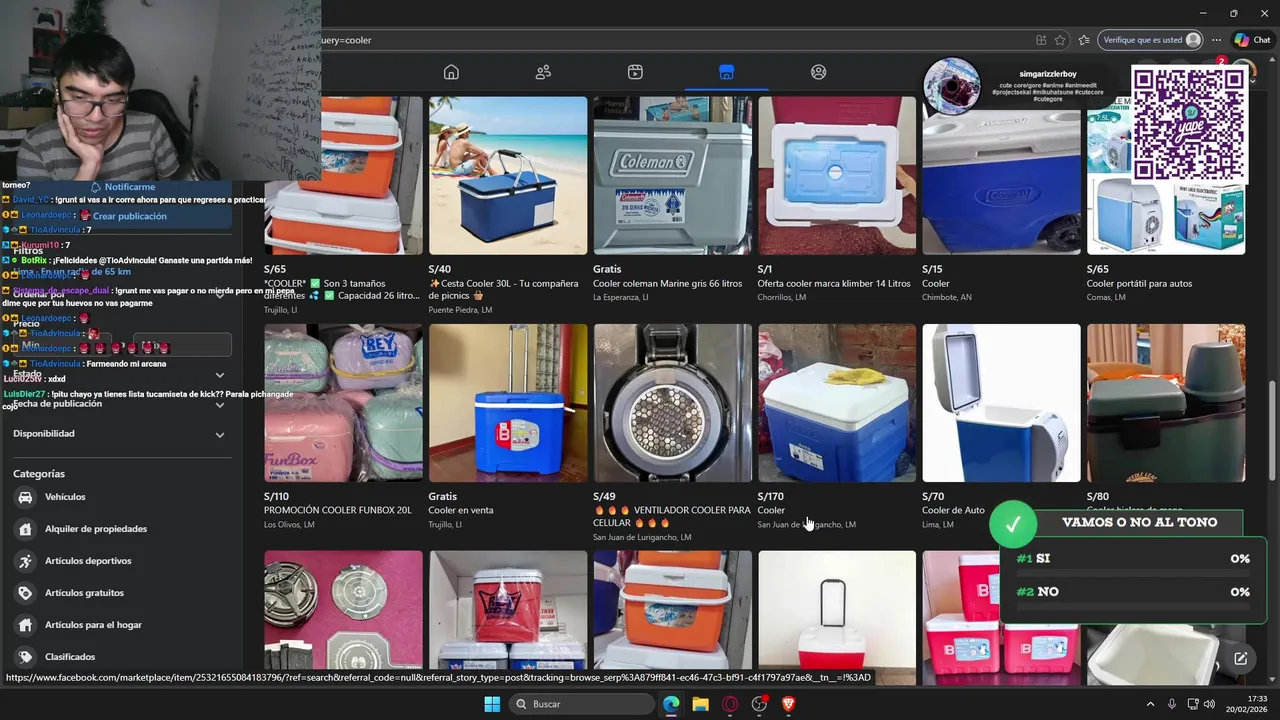Click 'PROMOCIÓN COOLER FUNBOX 20L' listing title

pyautogui.click(x=338, y=511)
